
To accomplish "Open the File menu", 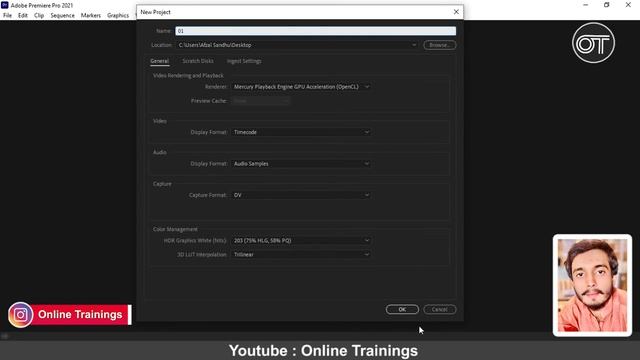I will 7,16.
